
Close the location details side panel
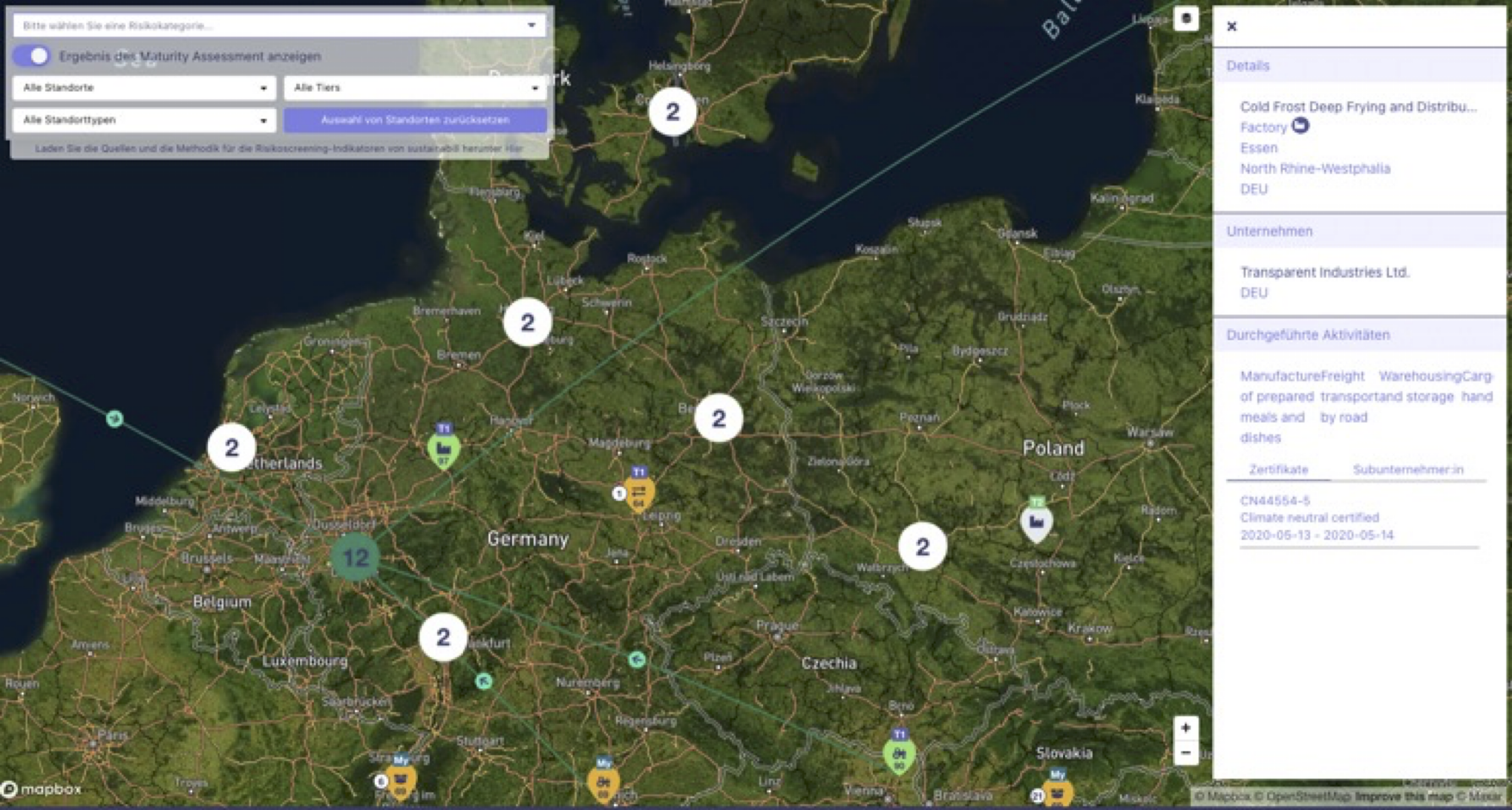point(1232,27)
